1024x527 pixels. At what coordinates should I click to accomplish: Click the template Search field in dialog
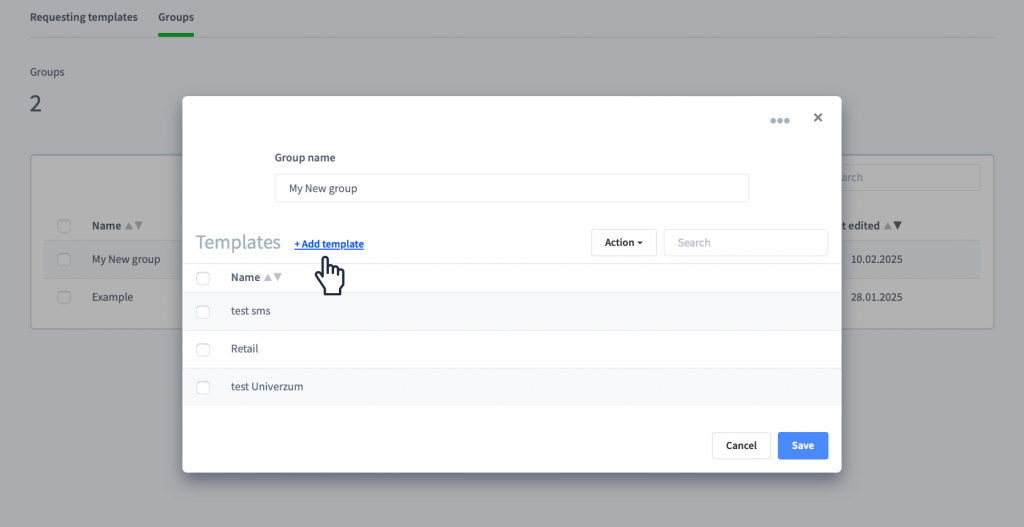coord(746,242)
